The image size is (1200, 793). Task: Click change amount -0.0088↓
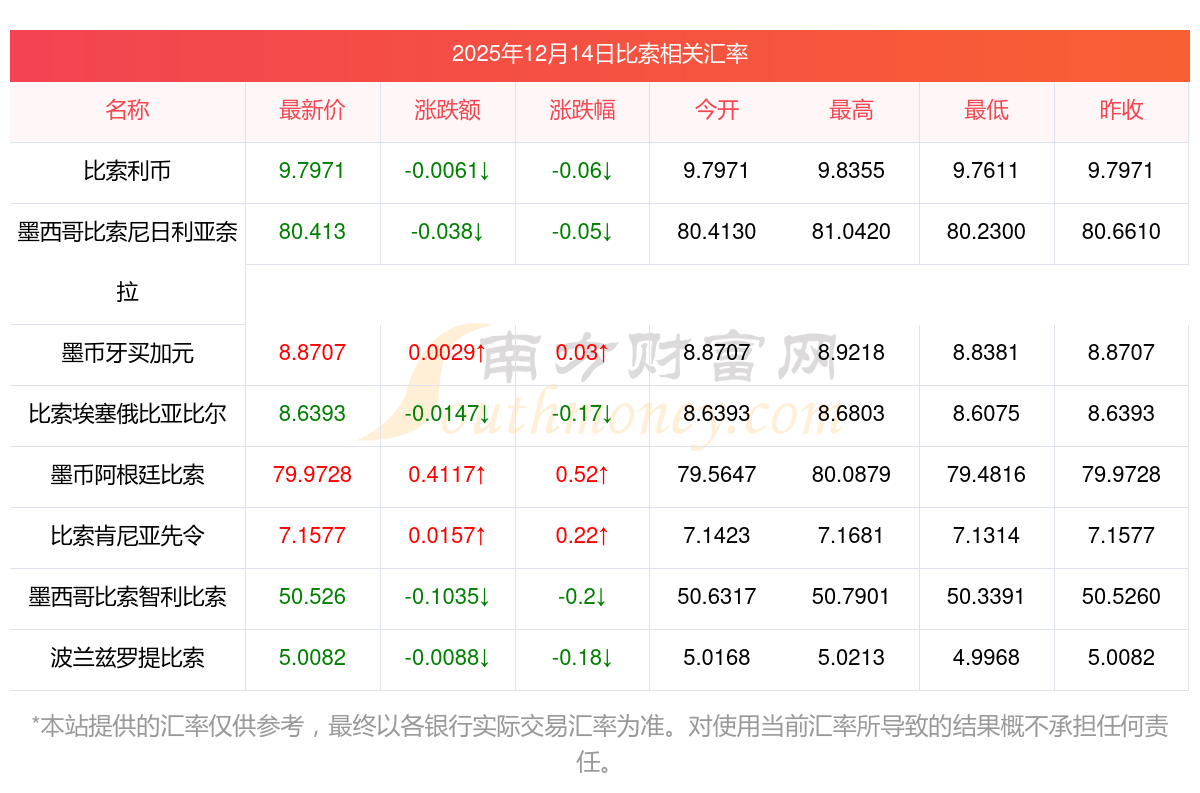(x=447, y=658)
